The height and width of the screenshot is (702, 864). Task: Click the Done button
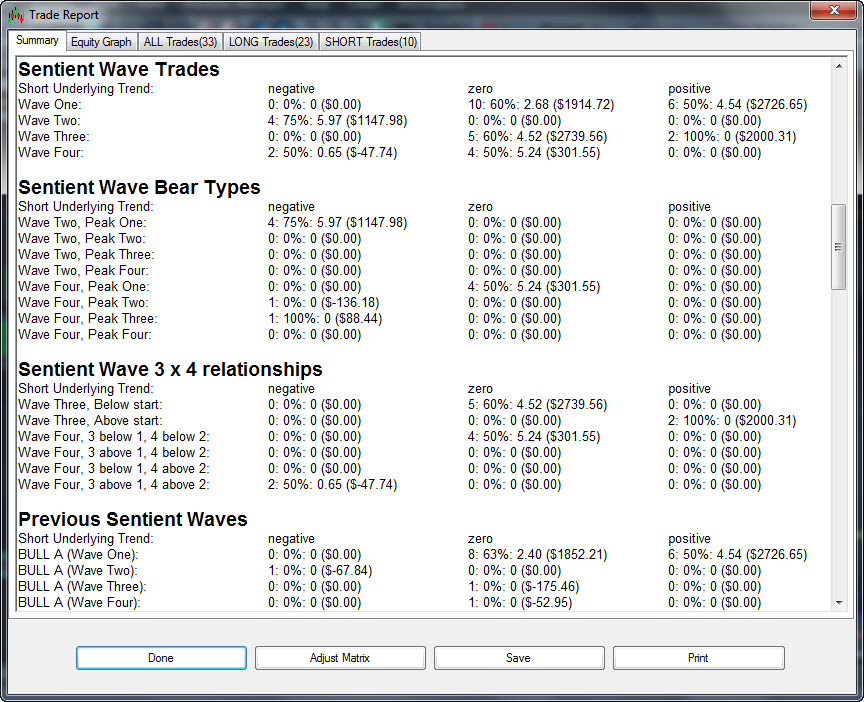(161, 658)
